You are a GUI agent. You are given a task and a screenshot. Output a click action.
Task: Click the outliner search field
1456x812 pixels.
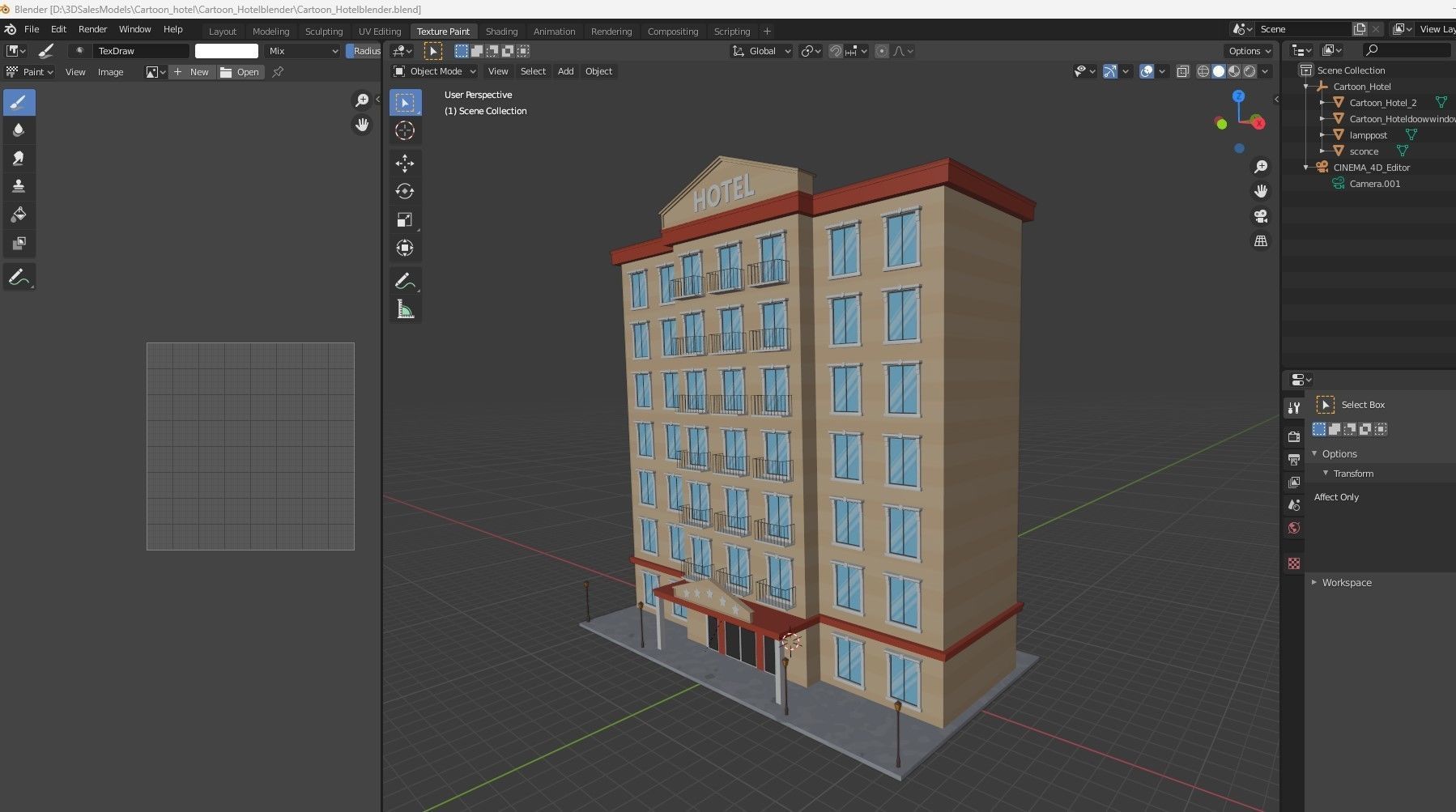tap(1408, 50)
